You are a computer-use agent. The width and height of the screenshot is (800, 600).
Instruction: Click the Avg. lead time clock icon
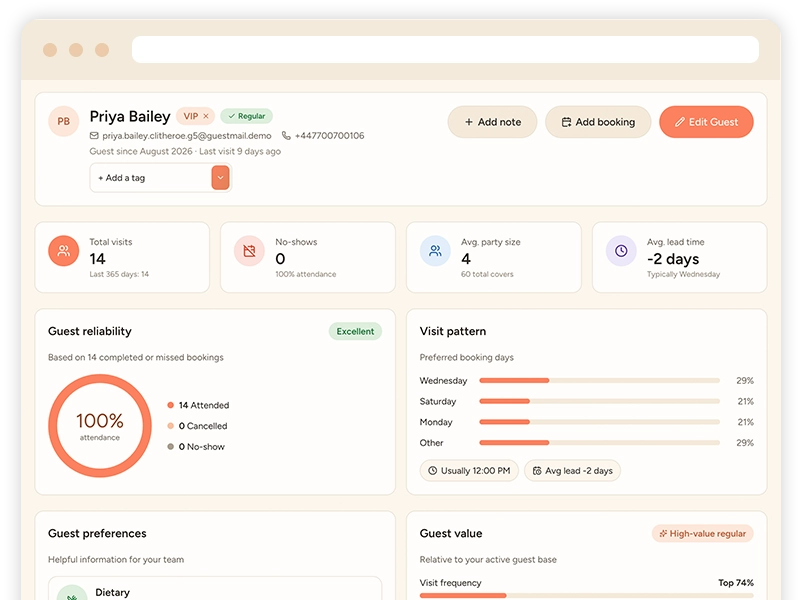coord(621,251)
